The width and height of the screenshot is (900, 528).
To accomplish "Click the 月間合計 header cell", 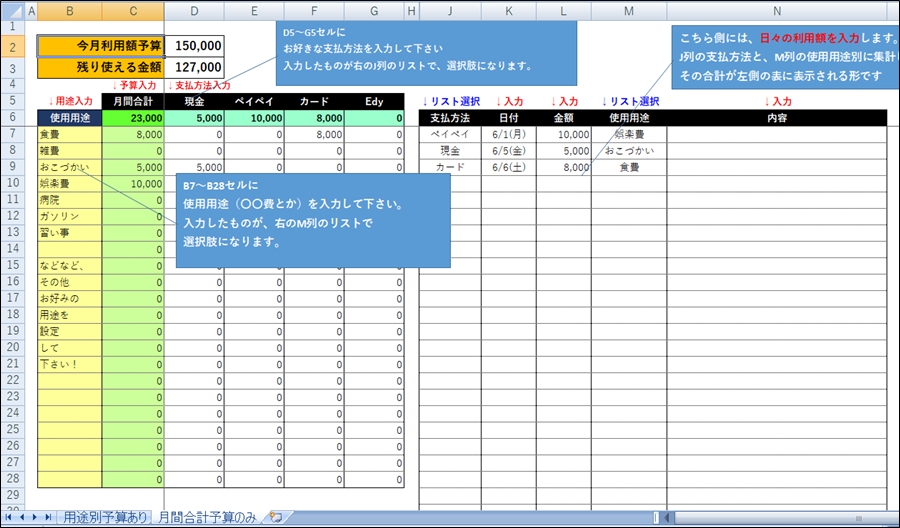I will [x=133, y=102].
